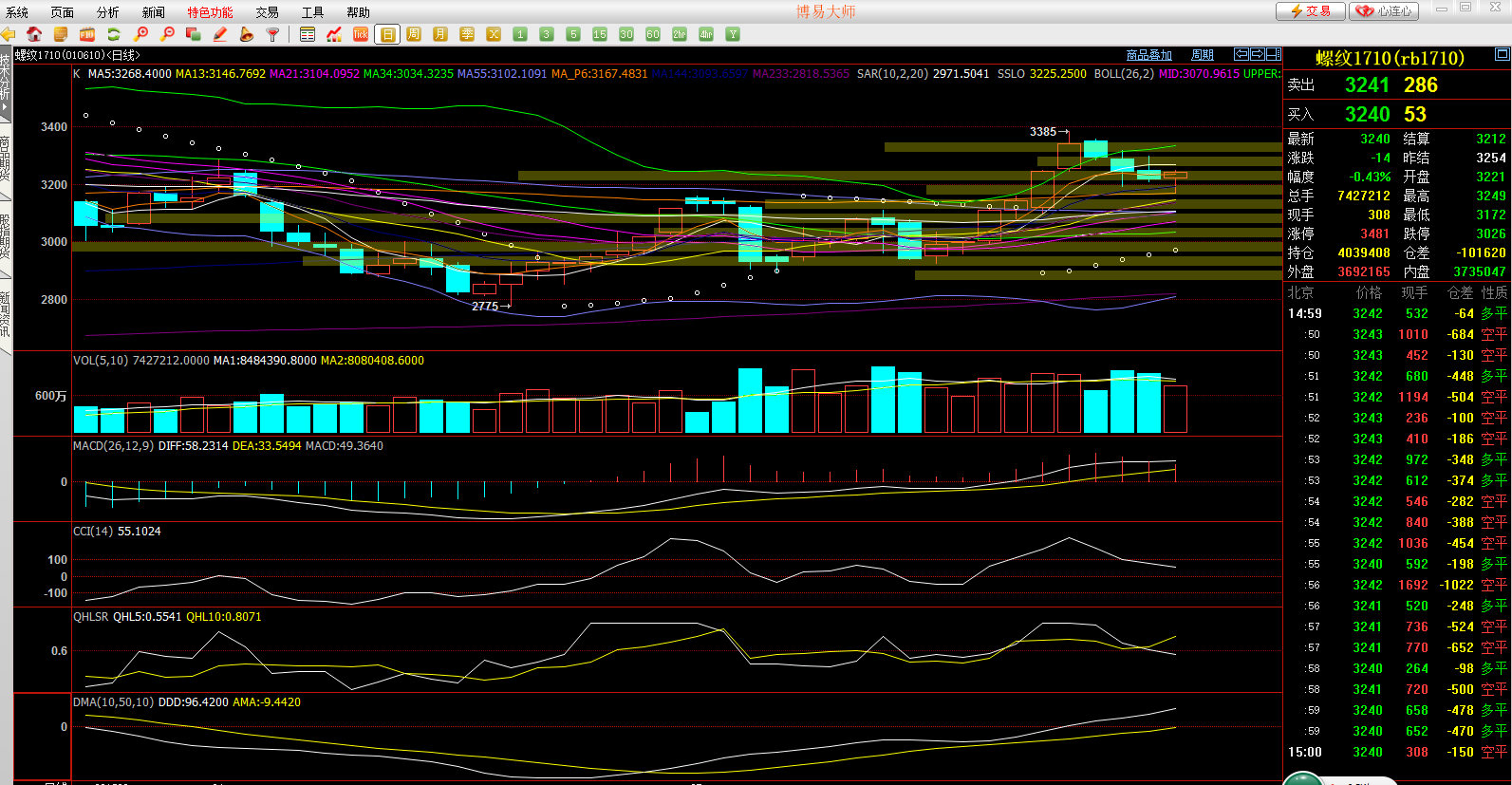The width and height of the screenshot is (1512, 785).
Task: Open the quote table list icon
Action: [308, 34]
